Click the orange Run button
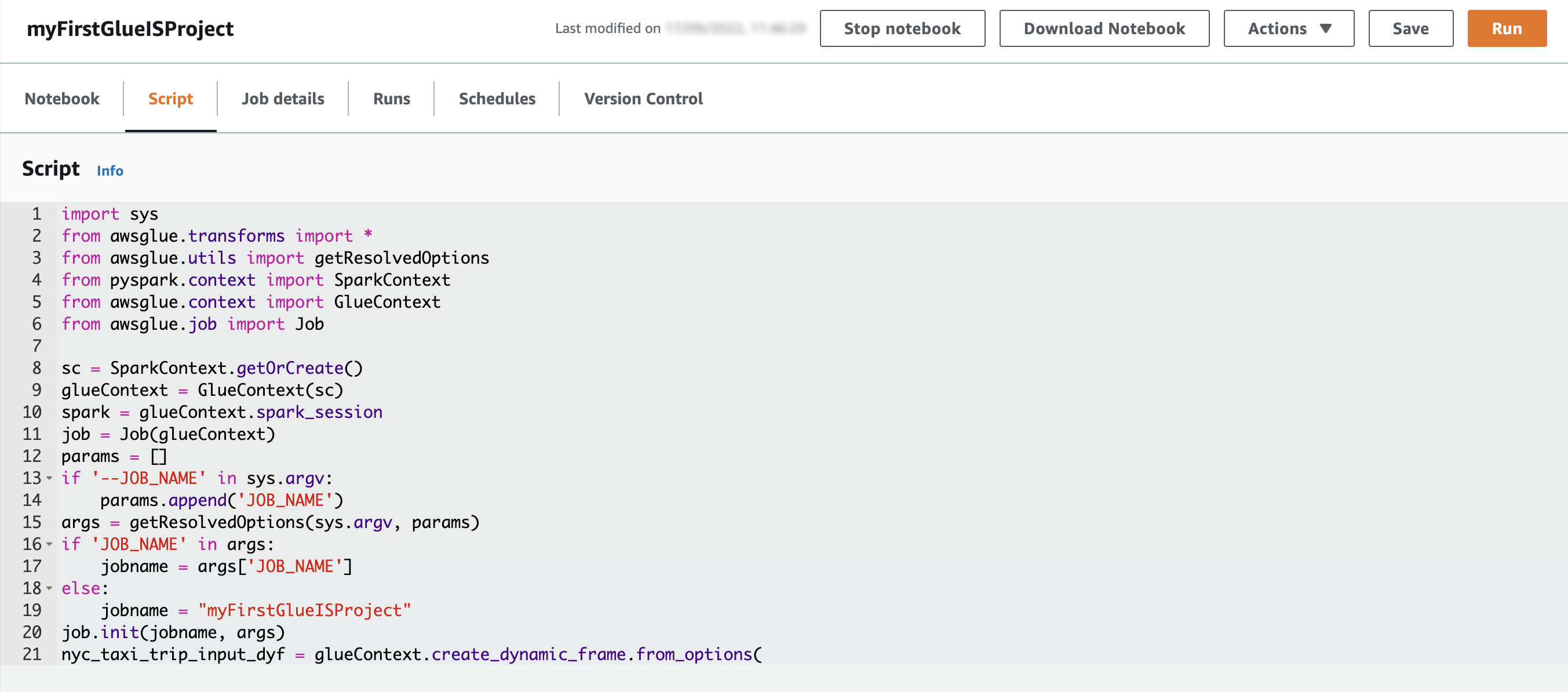Viewport: 1568px width, 692px height. coord(1506,28)
